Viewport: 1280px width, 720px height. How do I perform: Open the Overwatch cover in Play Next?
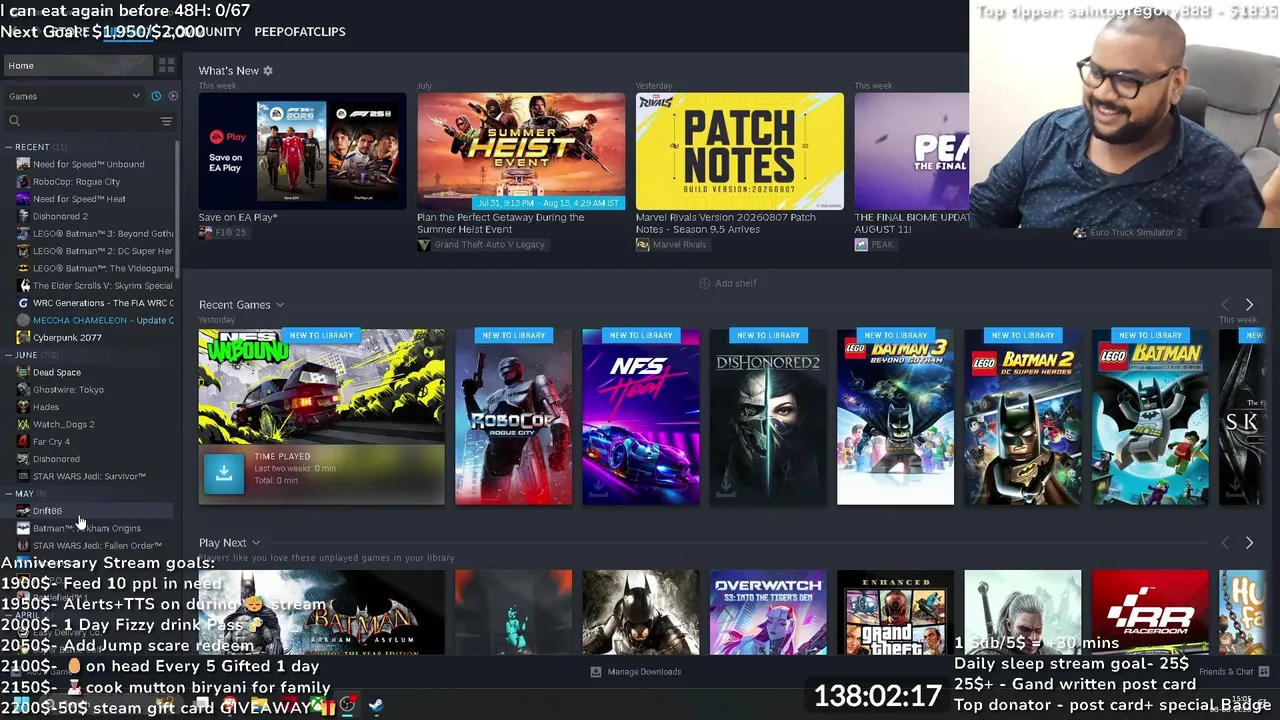point(768,612)
